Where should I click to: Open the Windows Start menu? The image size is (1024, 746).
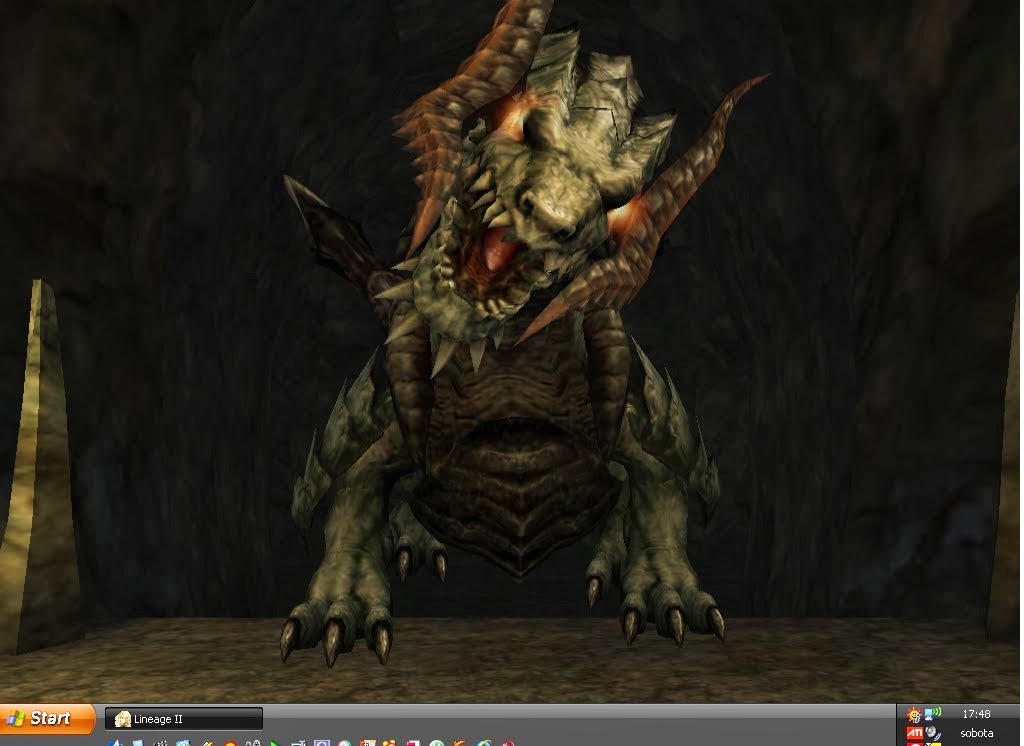(x=47, y=719)
